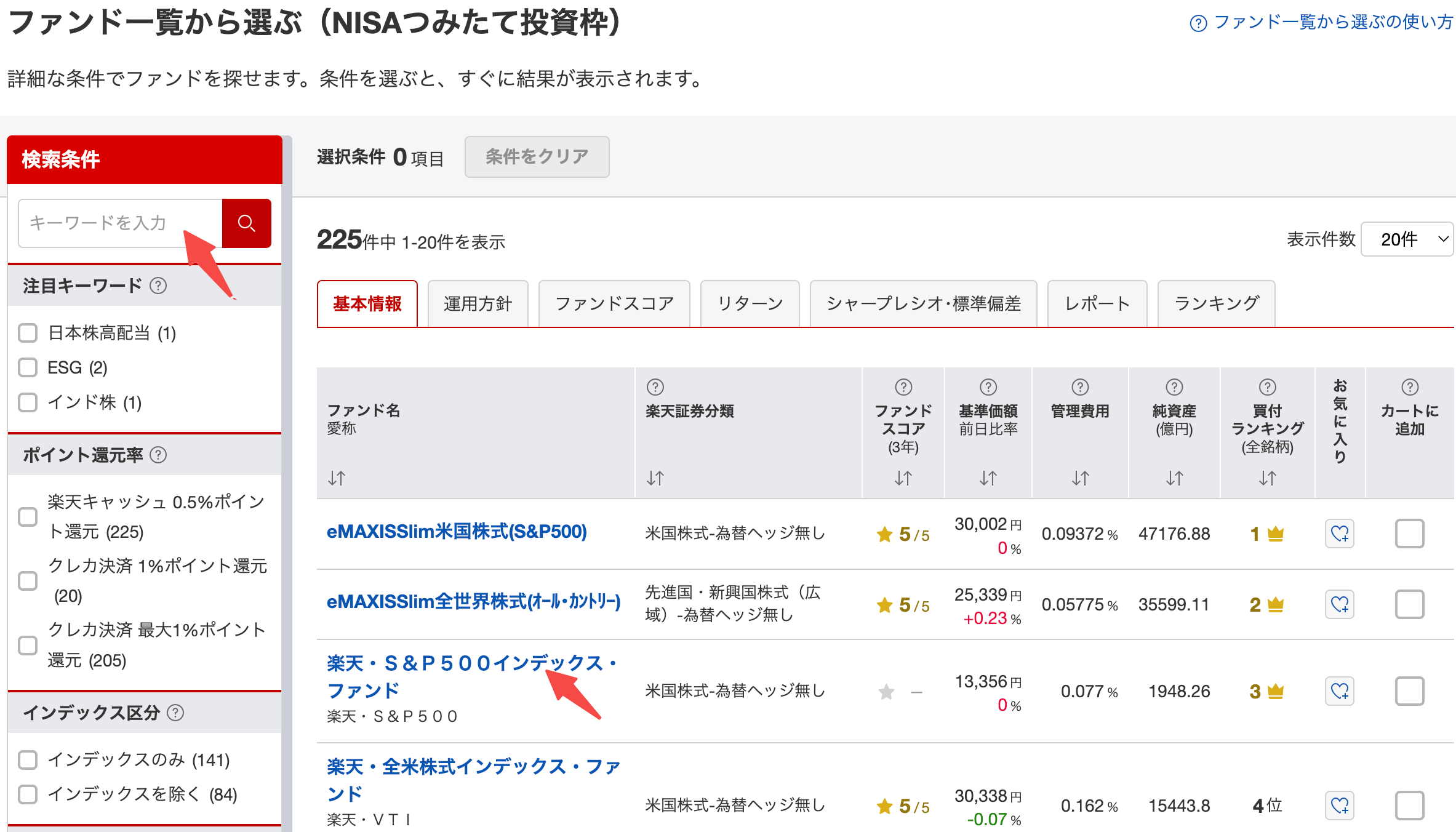Check インデックスを除く (84) filter
This screenshot has width=1456, height=832.
[x=28, y=794]
